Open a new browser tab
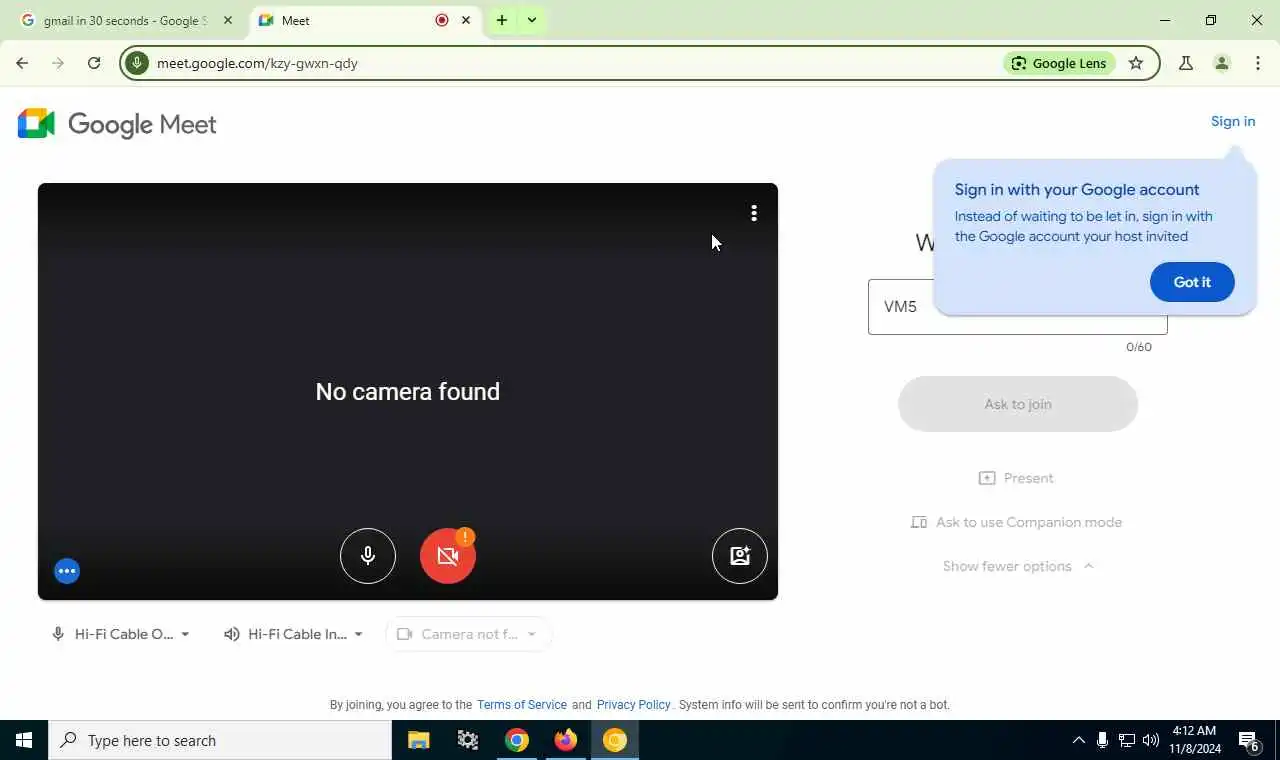Image resolution: width=1280 pixels, height=760 pixels. click(502, 20)
